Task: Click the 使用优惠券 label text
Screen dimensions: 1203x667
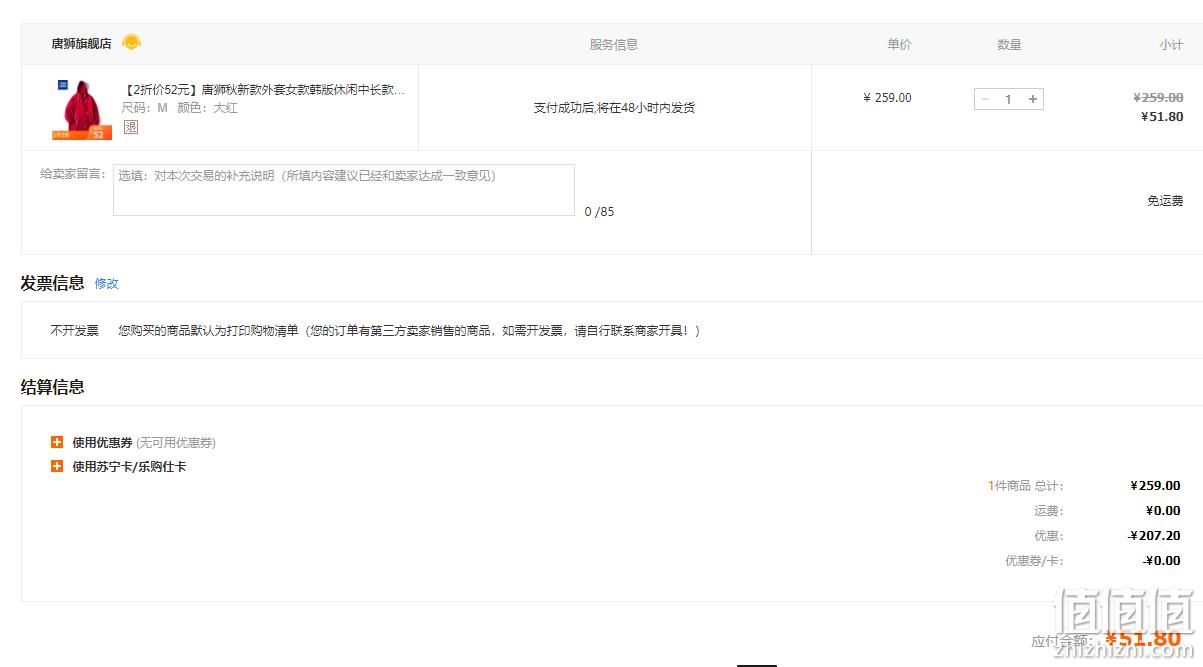Action: tap(102, 443)
